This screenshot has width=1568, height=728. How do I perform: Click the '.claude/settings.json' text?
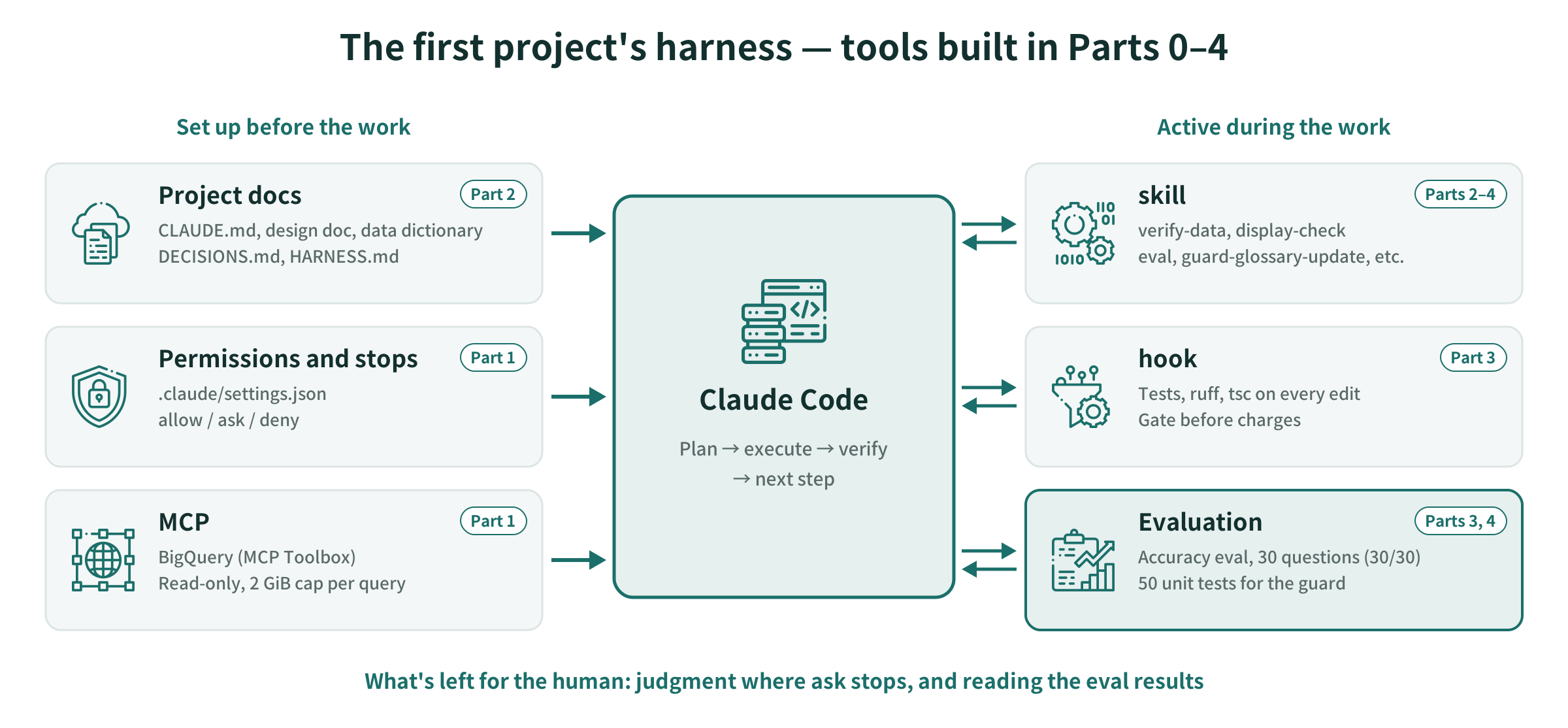pyautogui.click(x=242, y=394)
